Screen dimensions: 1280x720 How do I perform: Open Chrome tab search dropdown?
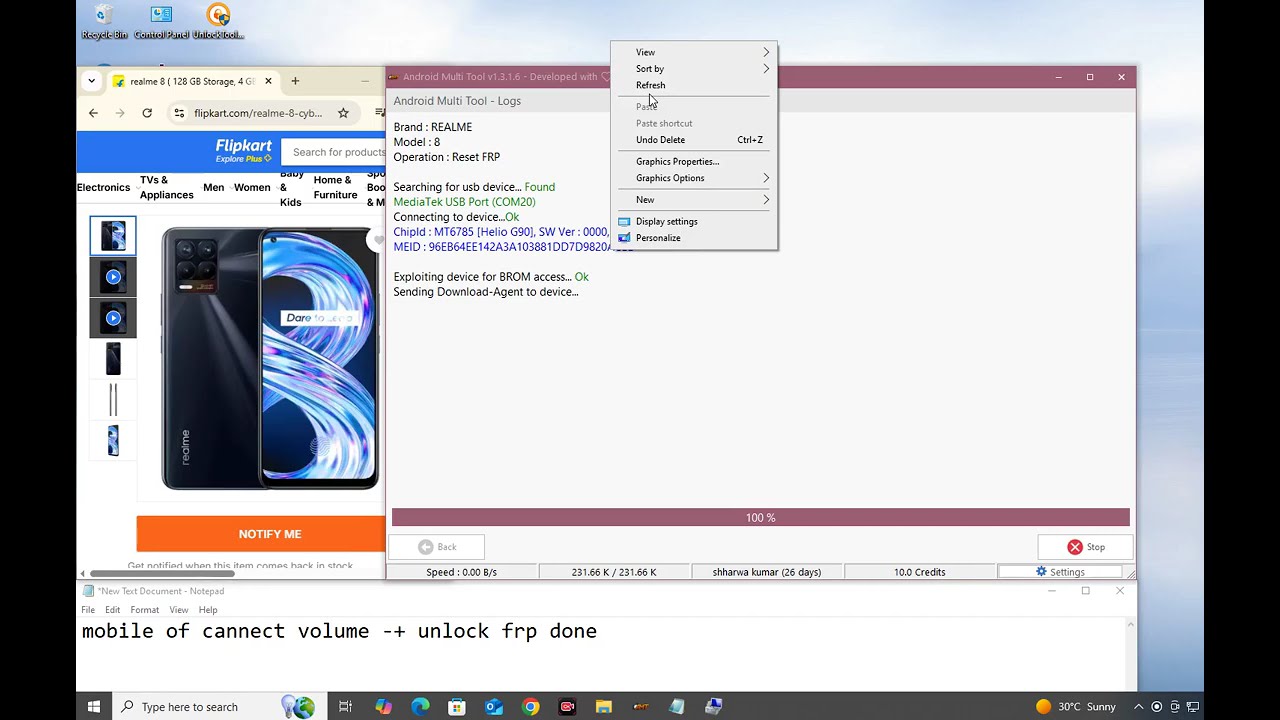coord(91,81)
